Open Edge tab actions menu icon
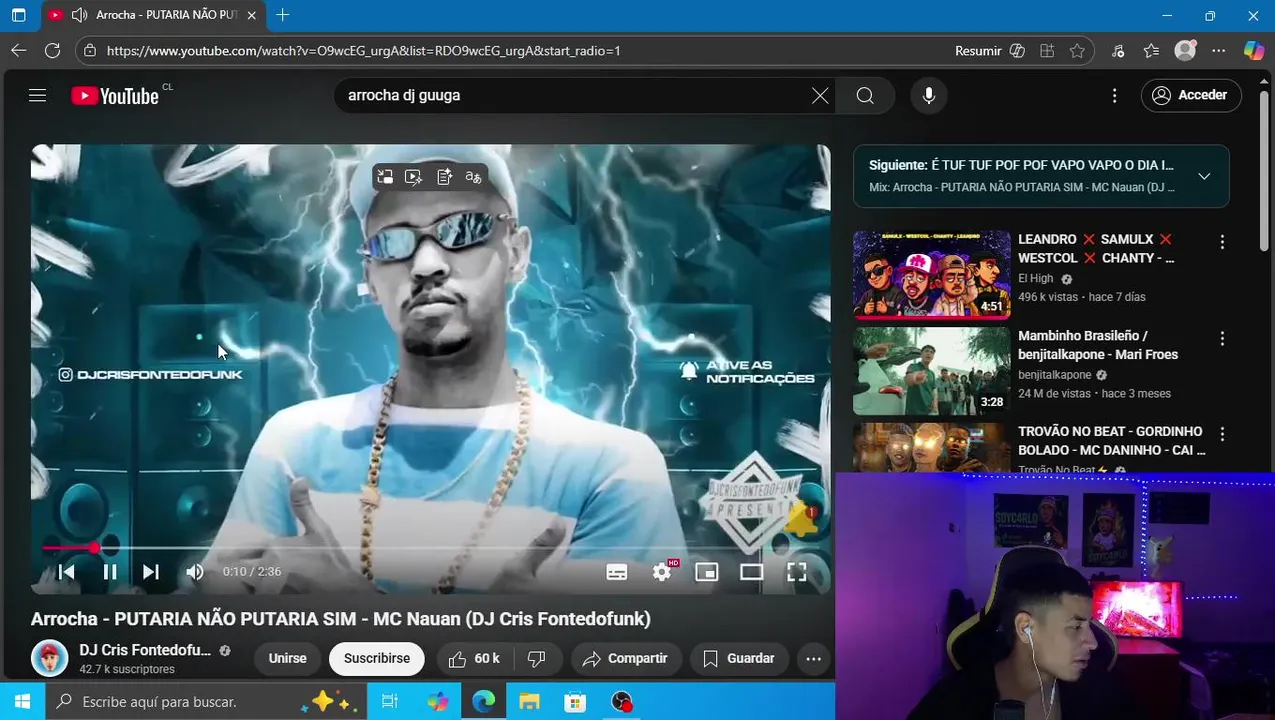 pyautogui.click(x=18, y=15)
